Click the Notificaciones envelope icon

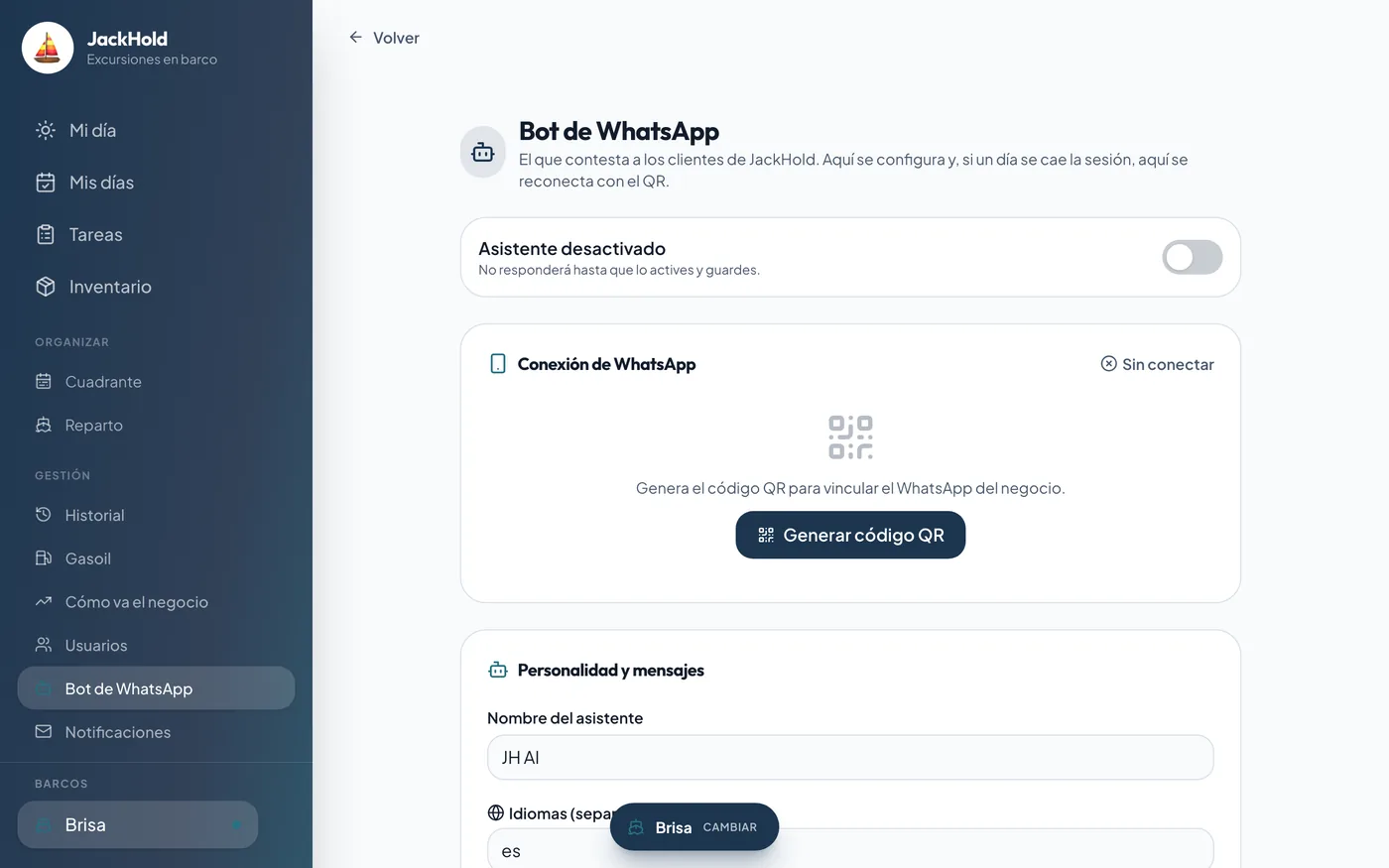[x=44, y=731]
